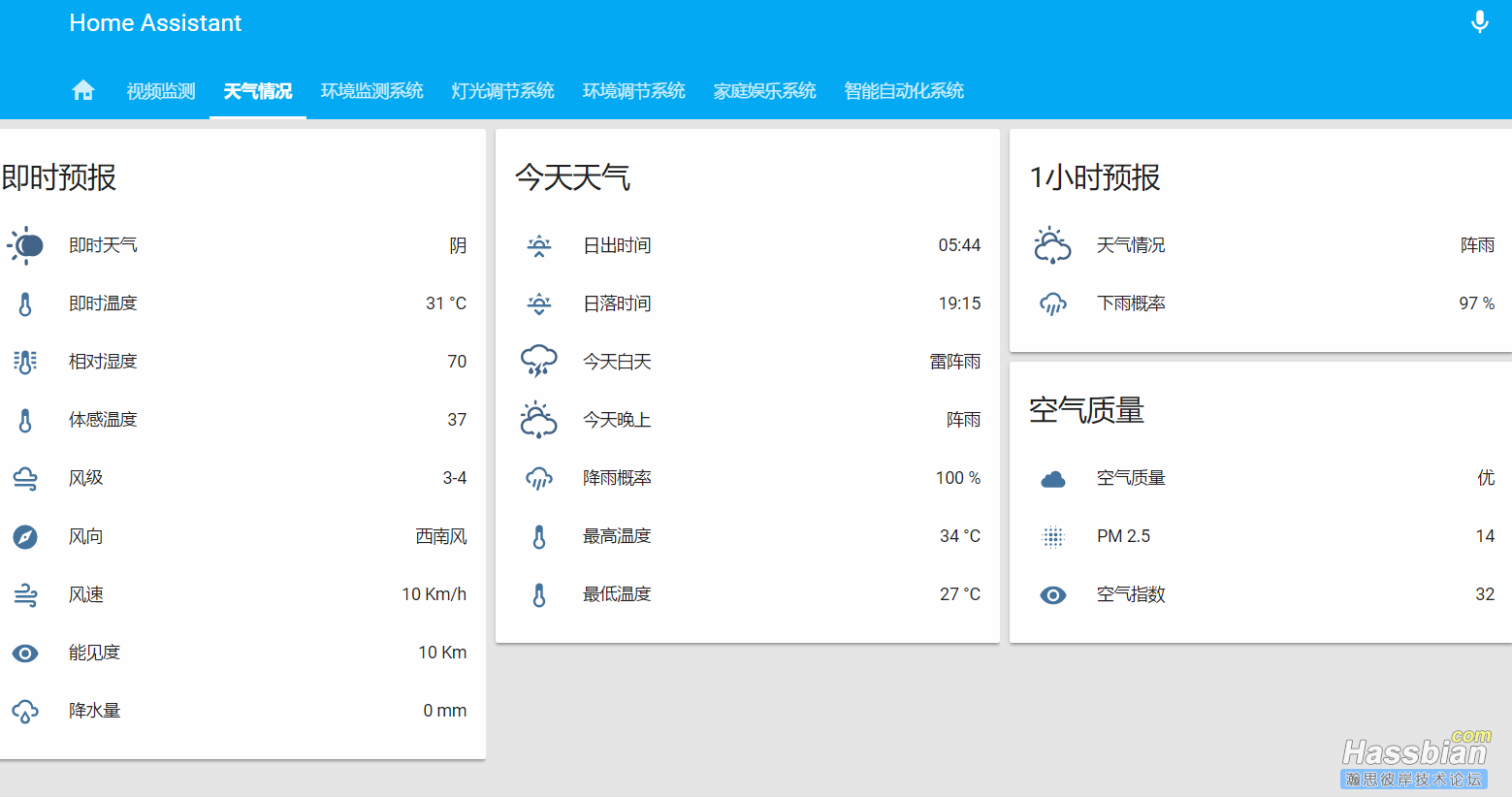Click the 空气指数 value 32
This screenshot has height=797, width=1512.
point(1485,594)
